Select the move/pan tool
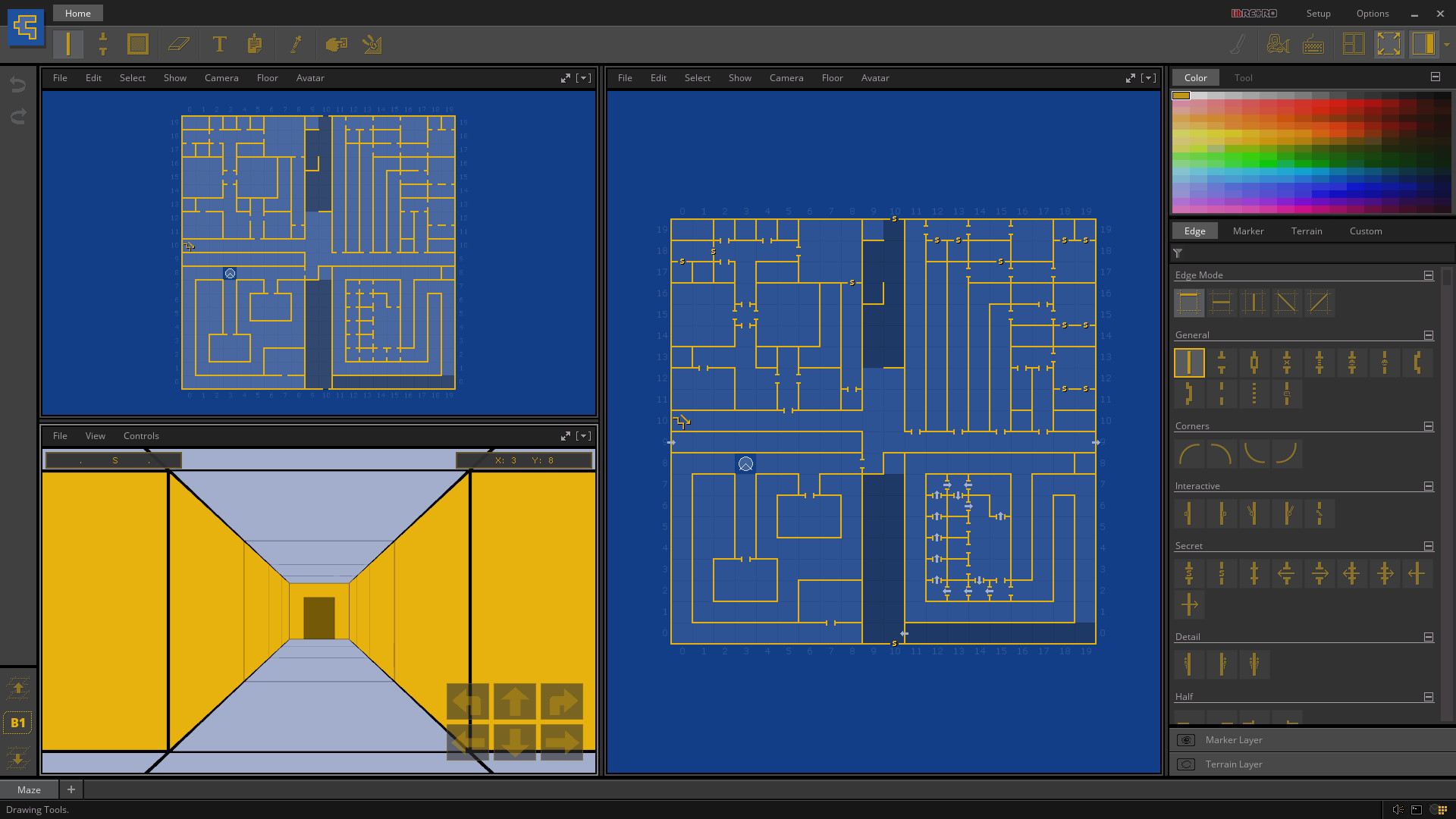The width and height of the screenshot is (1456, 819). (x=337, y=43)
